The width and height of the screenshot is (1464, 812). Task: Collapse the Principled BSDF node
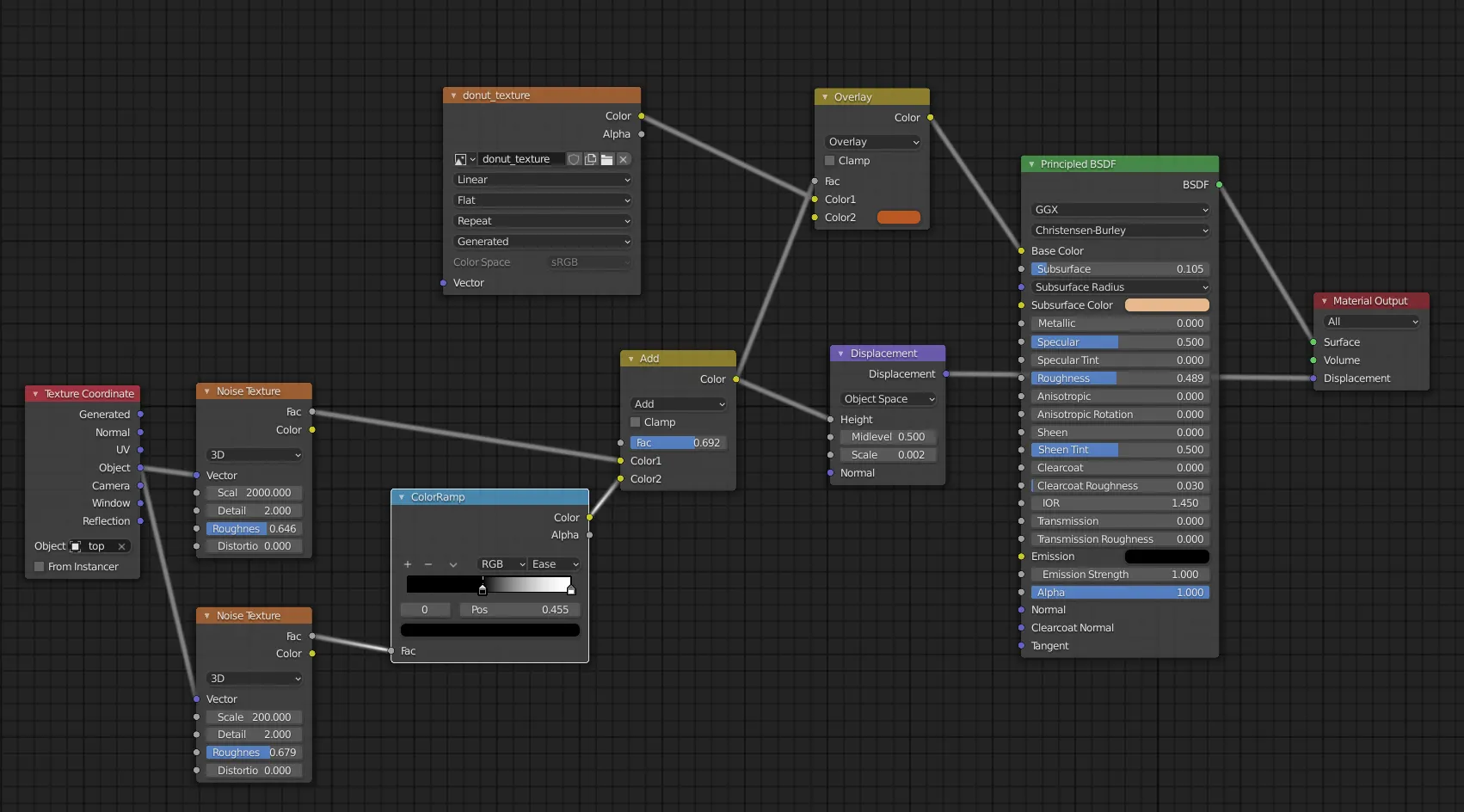point(1031,164)
